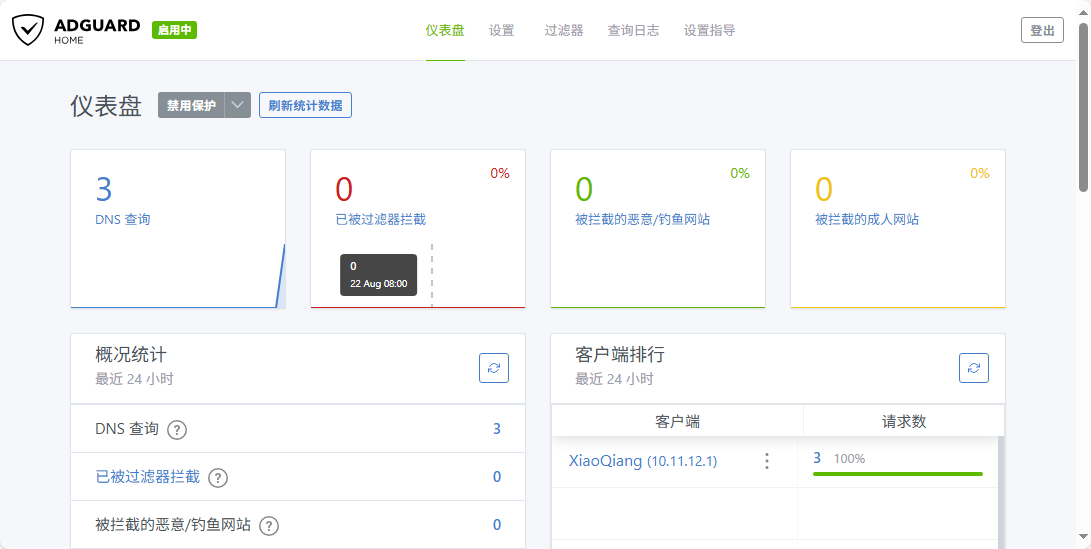Image resolution: width=1091 pixels, height=549 pixels.
Task: Click 刷新统计数据 button
Action: coord(305,105)
